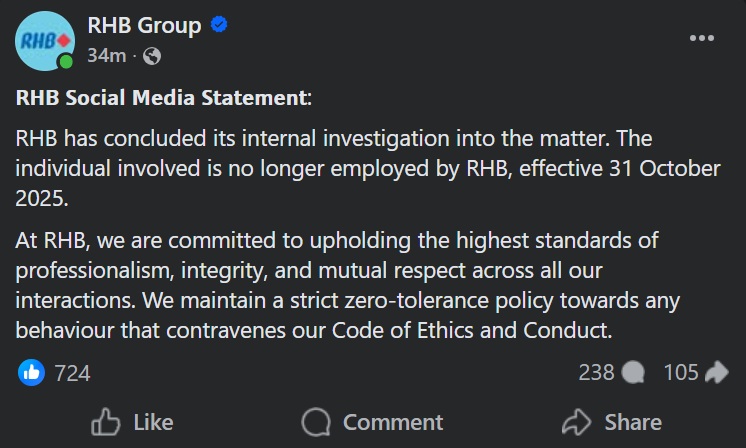Click the blue thumbs-up reaction icon
746x448 pixels.
31,373
